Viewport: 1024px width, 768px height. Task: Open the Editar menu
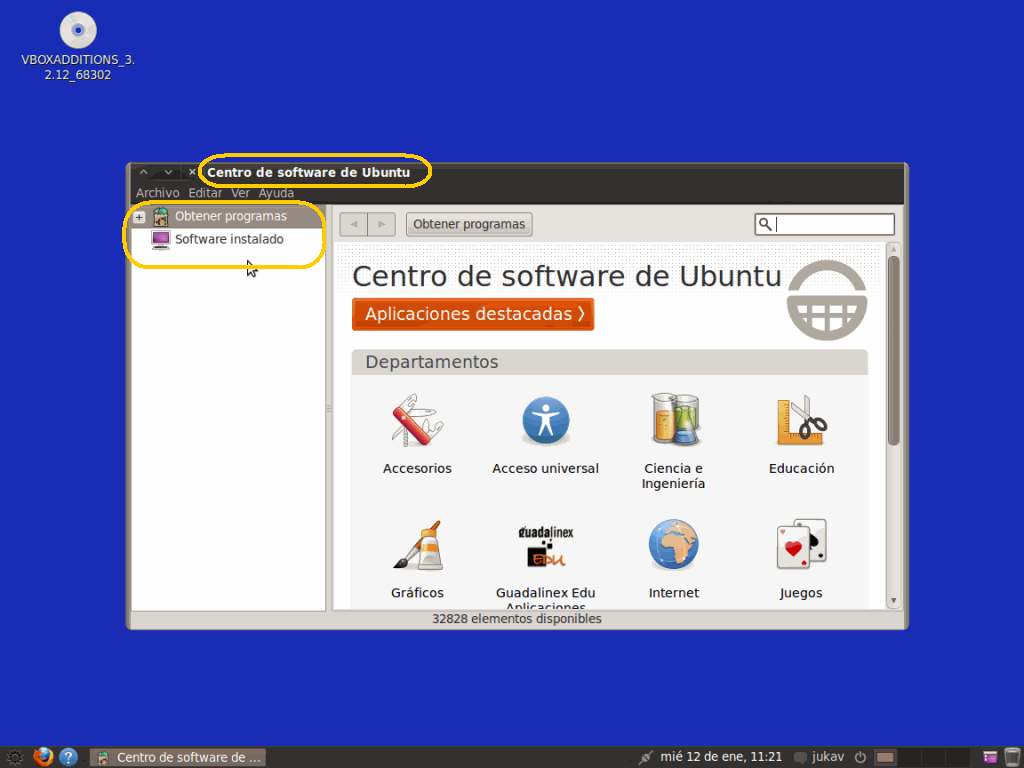coord(205,193)
